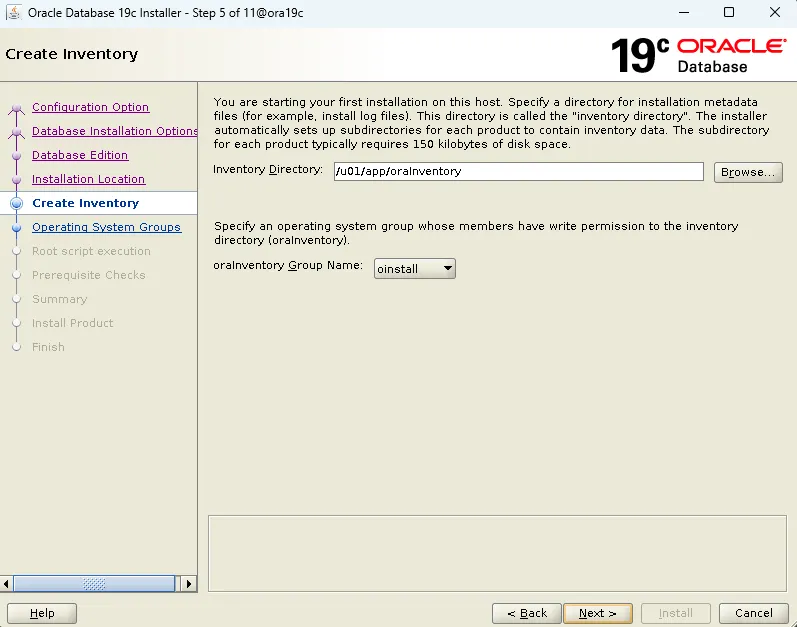Click the empty message pane at bottom
797x627 pixels.
(x=497, y=553)
